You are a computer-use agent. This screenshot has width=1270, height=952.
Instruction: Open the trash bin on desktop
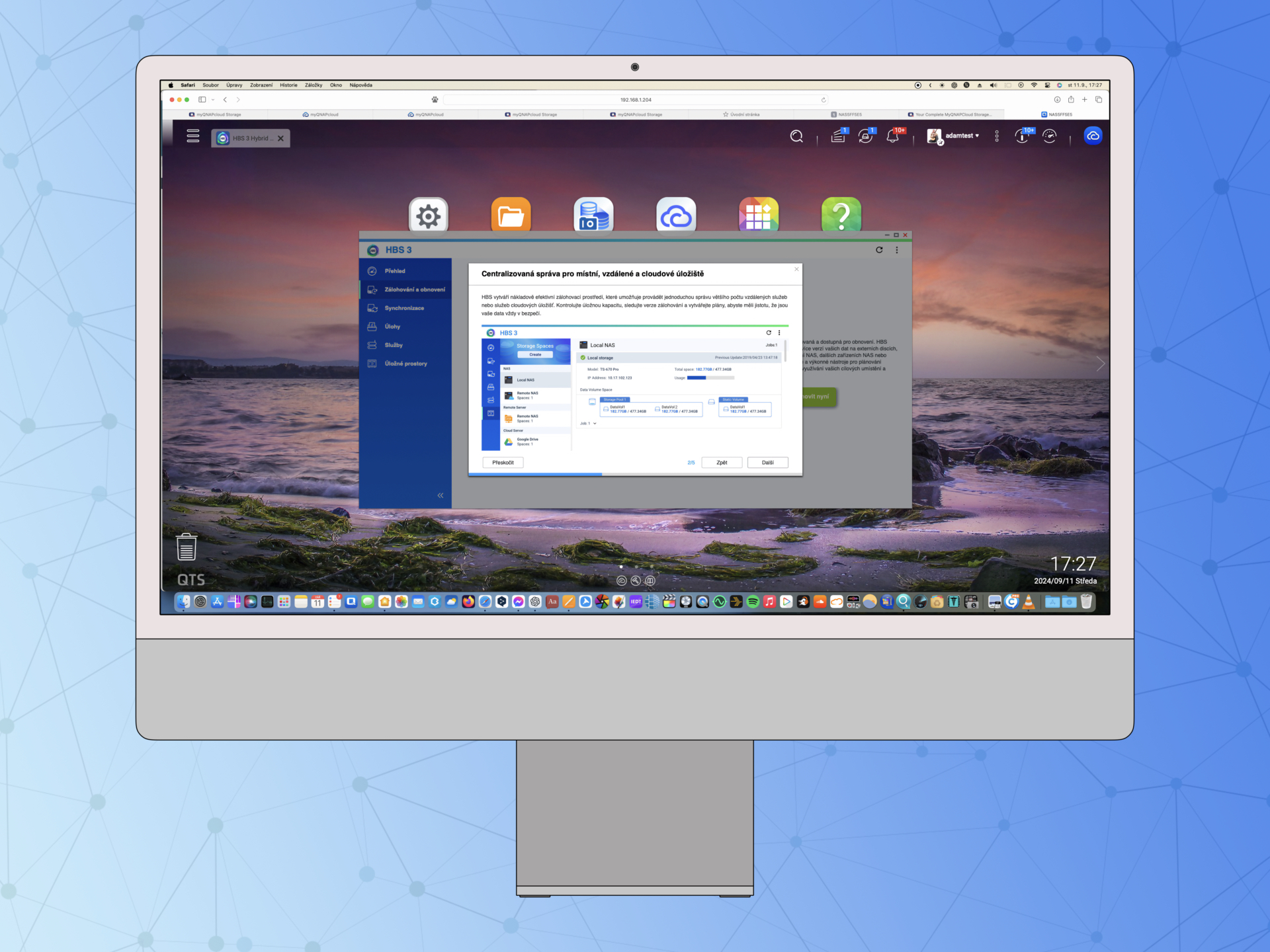(187, 547)
